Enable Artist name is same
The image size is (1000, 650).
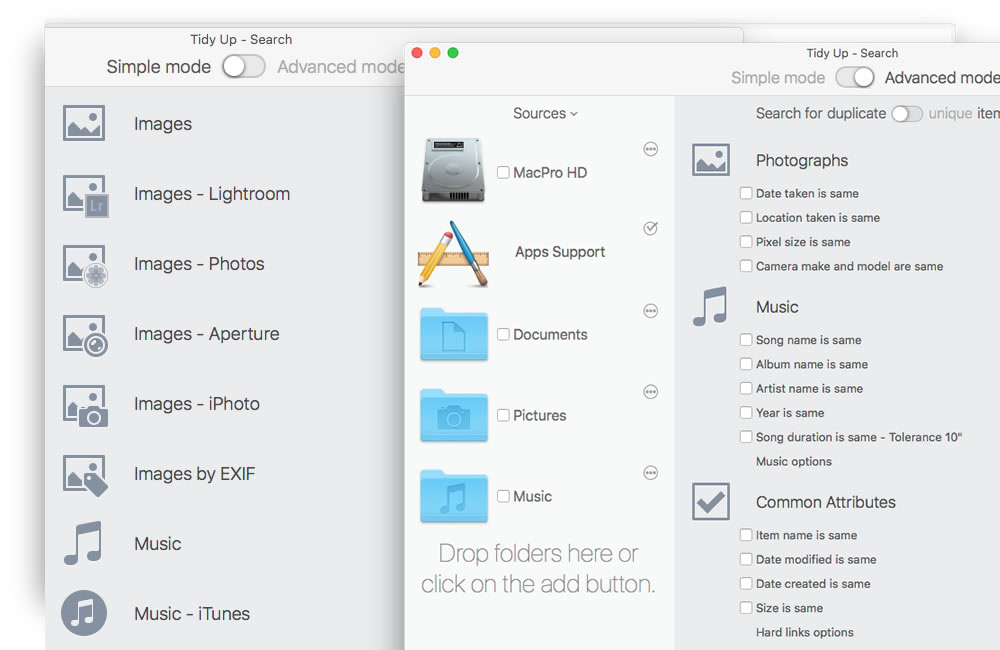pos(746,388)
